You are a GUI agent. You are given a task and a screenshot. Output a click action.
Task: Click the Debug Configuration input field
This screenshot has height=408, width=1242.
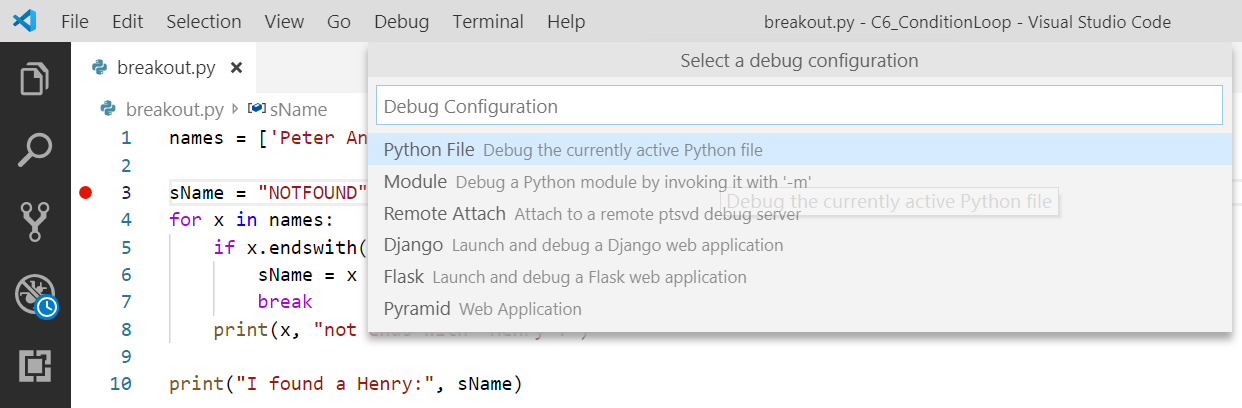(x=799, y=106)
